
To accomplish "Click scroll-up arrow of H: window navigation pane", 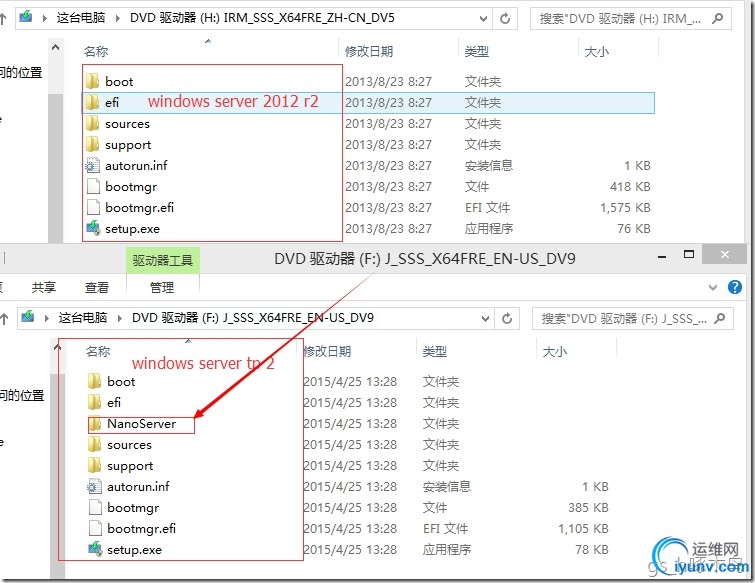I will coord(55,48).
